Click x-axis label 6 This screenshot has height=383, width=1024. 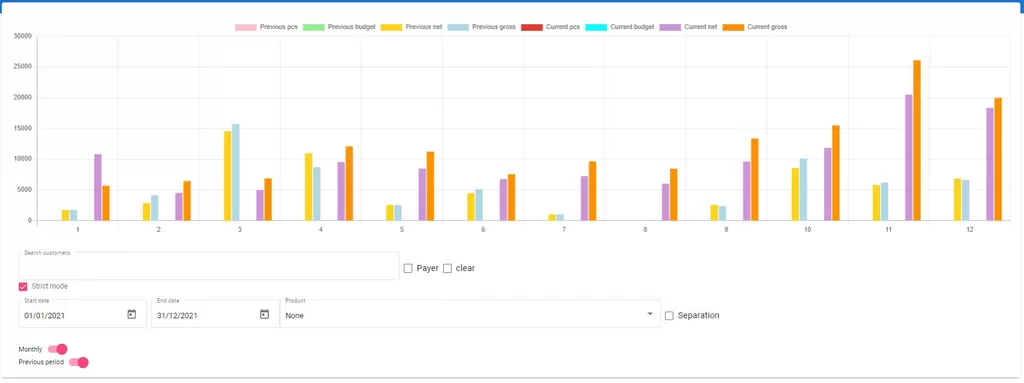483,230
